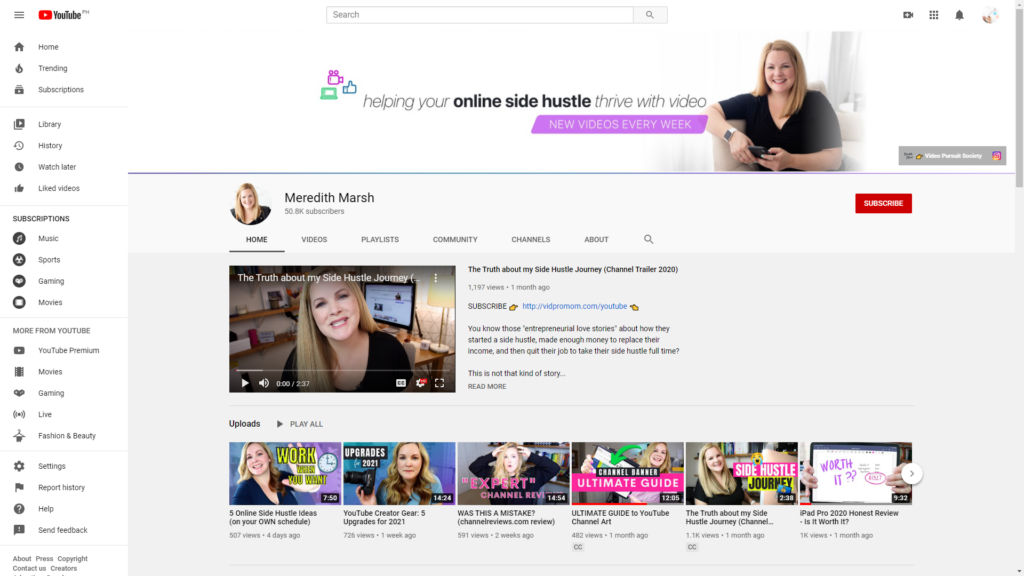This screenshot has height=576, width=1024.
Task: Show next uploads with the arrow
Action: coord(912,473)
